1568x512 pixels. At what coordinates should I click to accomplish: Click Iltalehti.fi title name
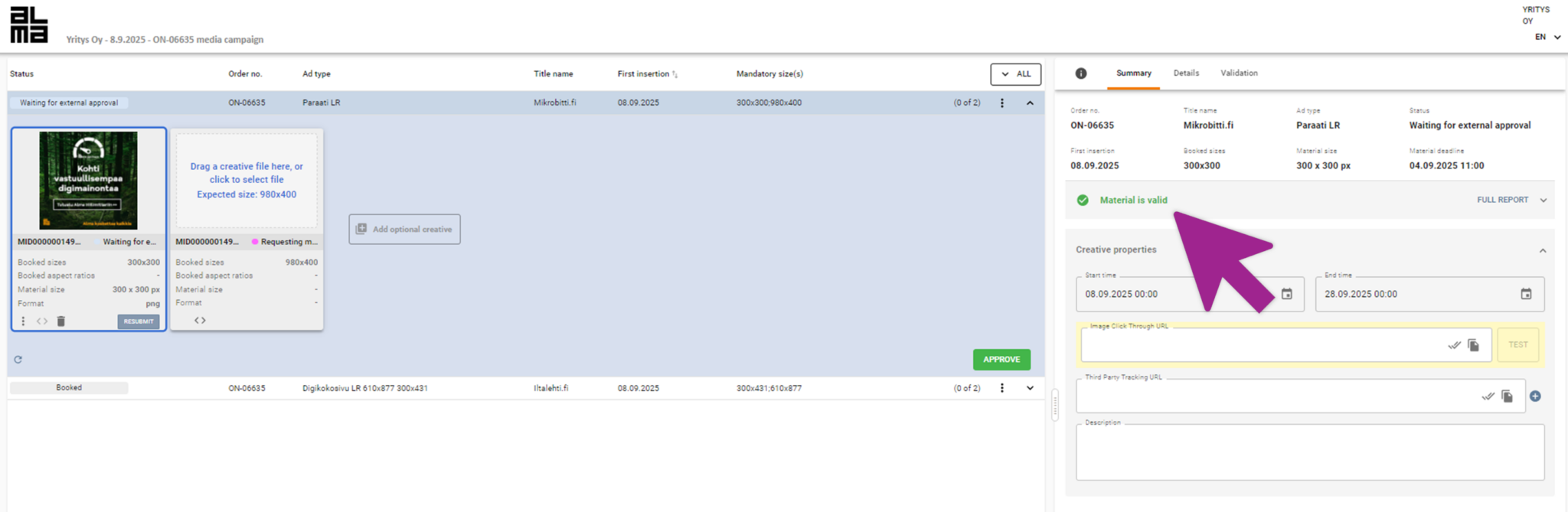pos(551,388)
